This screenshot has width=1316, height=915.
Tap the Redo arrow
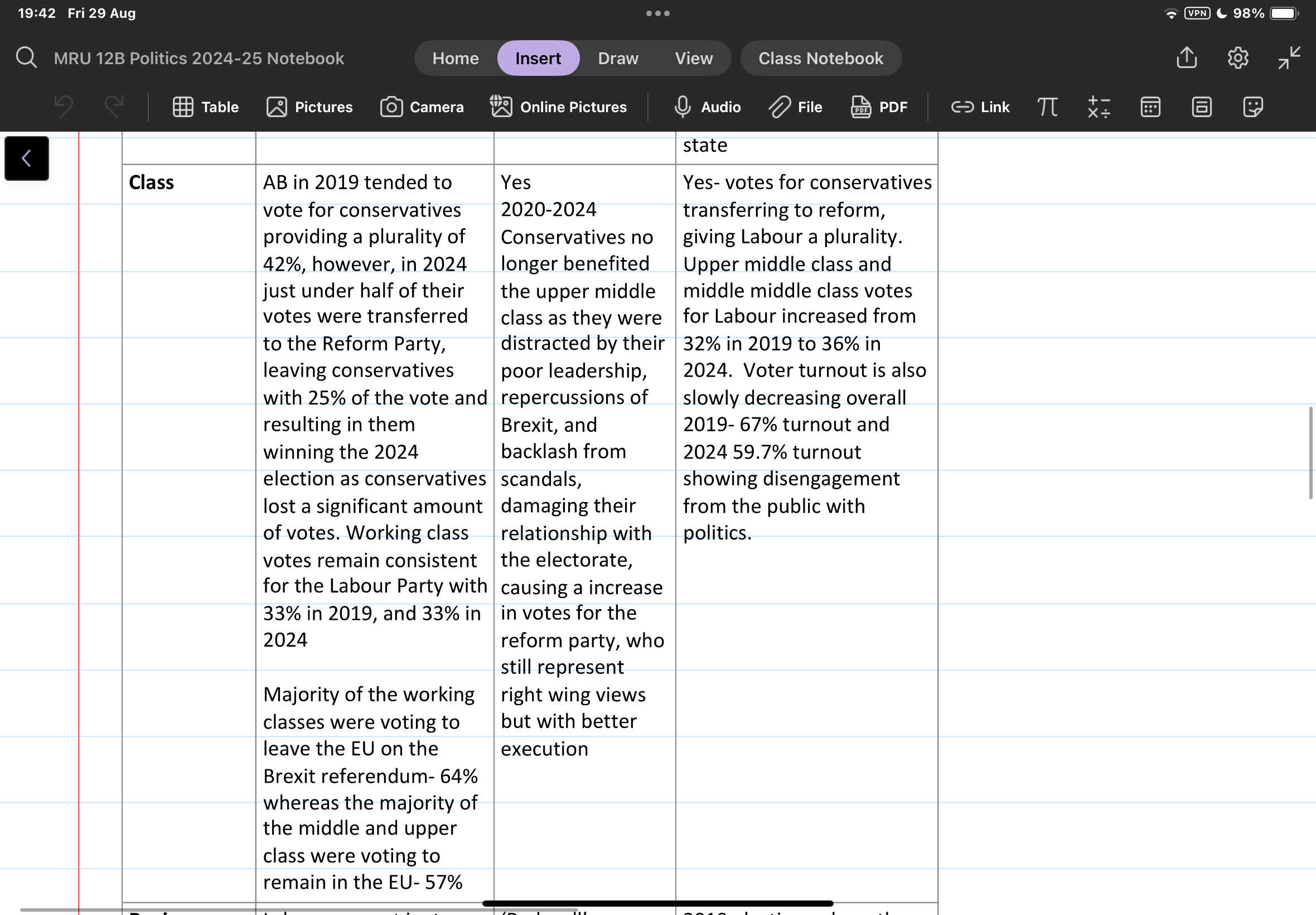[114, 107]
